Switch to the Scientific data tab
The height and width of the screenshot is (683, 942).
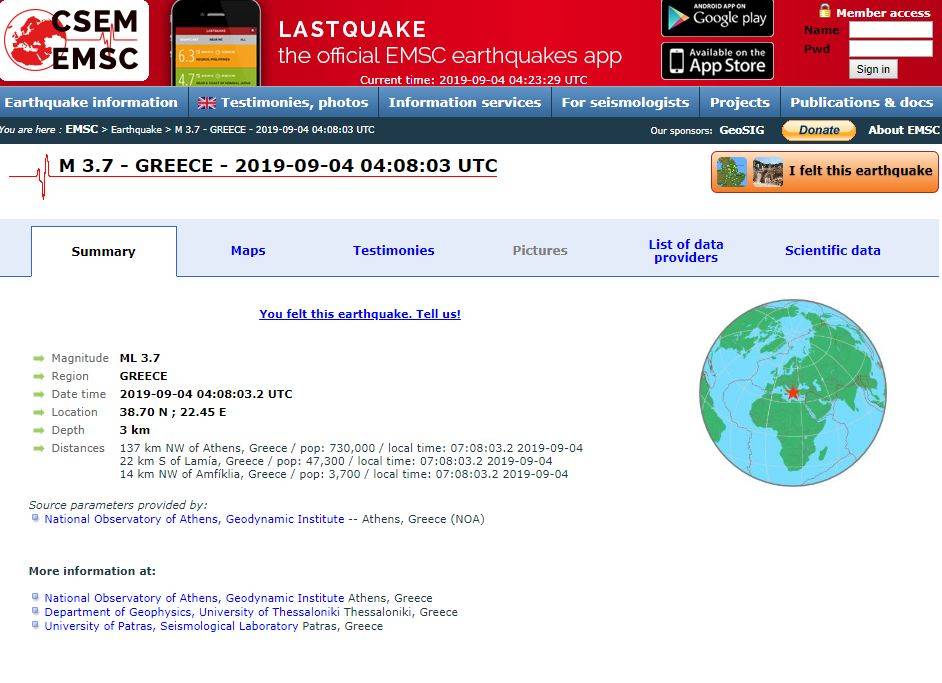832,251
